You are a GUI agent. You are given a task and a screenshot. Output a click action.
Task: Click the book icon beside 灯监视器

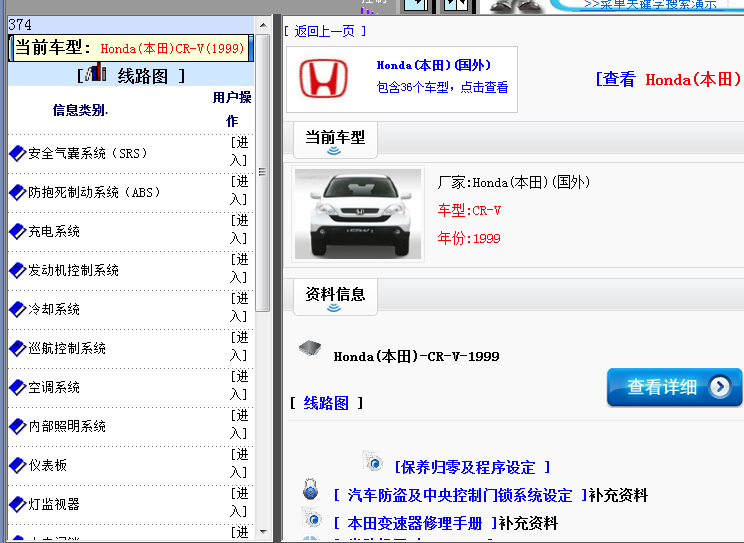(x=18, y=504)
